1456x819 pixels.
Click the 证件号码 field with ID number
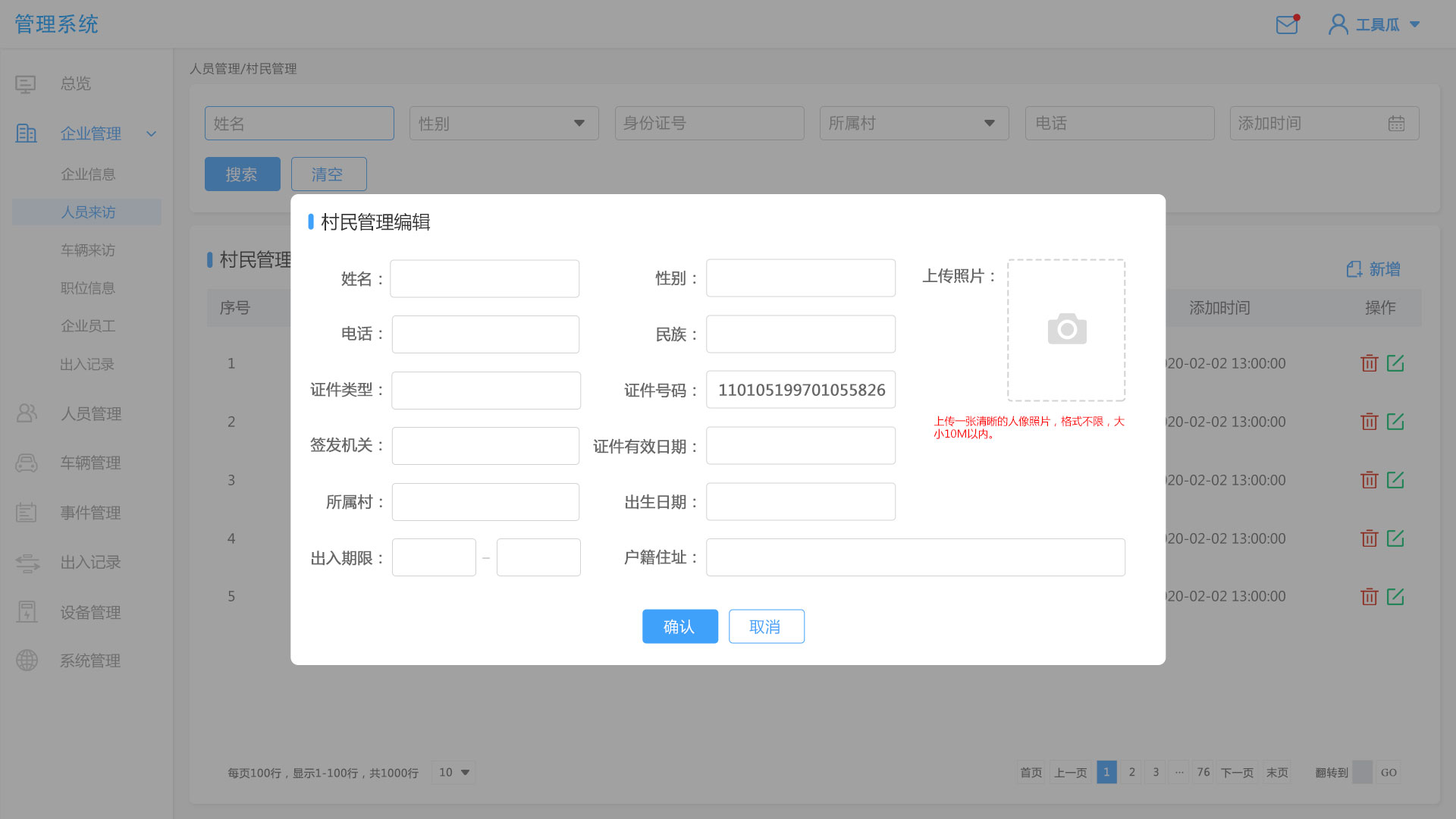(801, 390)
